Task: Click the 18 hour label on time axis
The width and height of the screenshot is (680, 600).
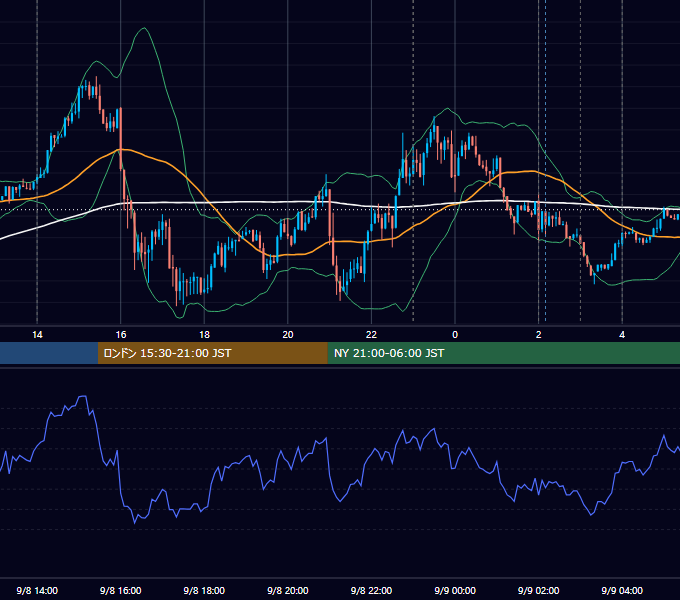Action: (204, 335)
